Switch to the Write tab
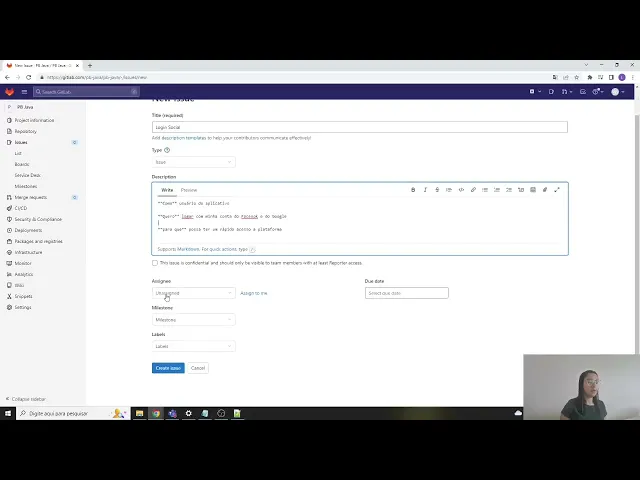Viewport: 640px width, 480px height. pos(167,190)
